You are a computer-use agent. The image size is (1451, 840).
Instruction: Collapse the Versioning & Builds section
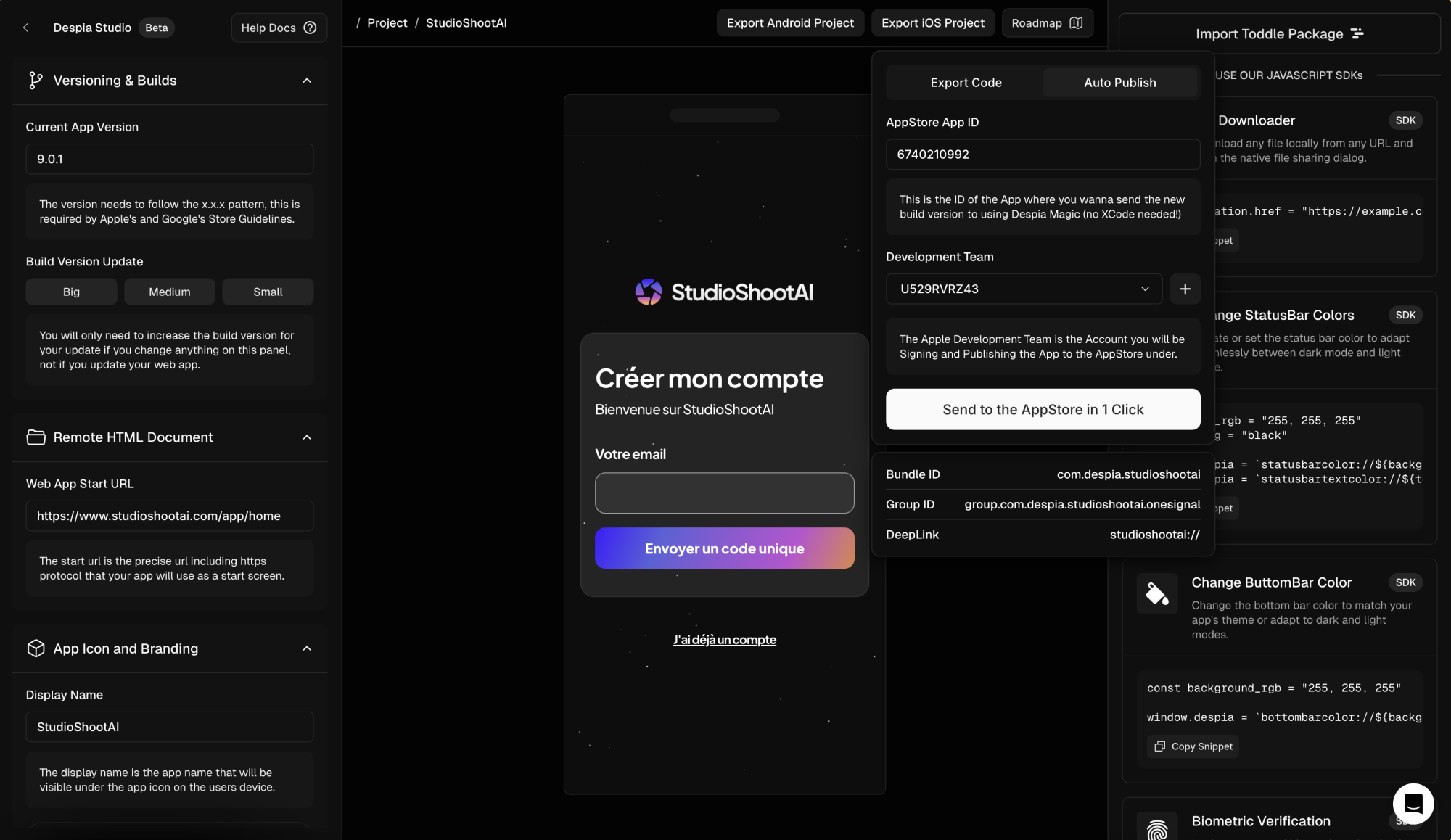[x=307, y=81]
